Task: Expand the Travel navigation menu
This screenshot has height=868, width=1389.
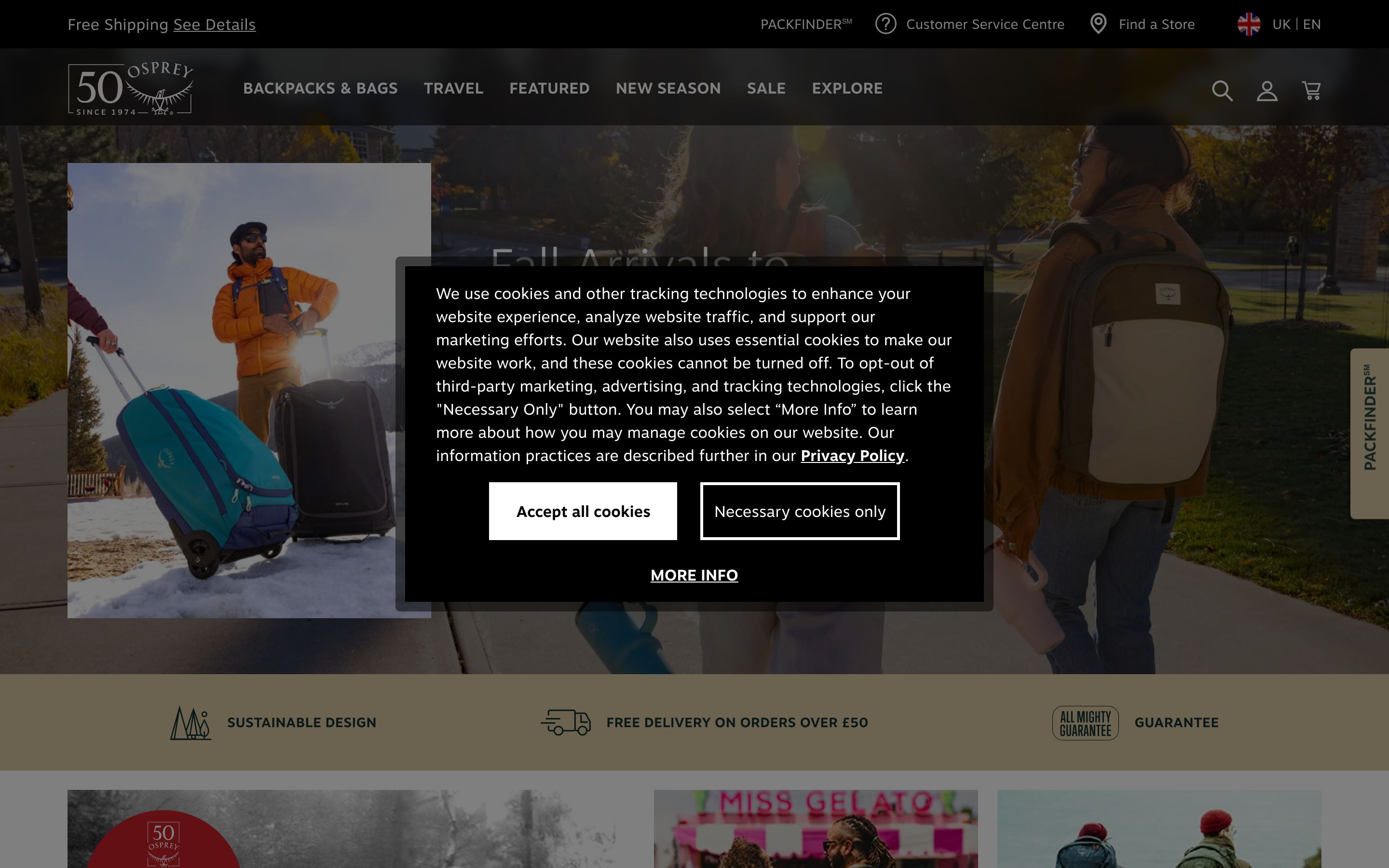Action: (453, 88)
